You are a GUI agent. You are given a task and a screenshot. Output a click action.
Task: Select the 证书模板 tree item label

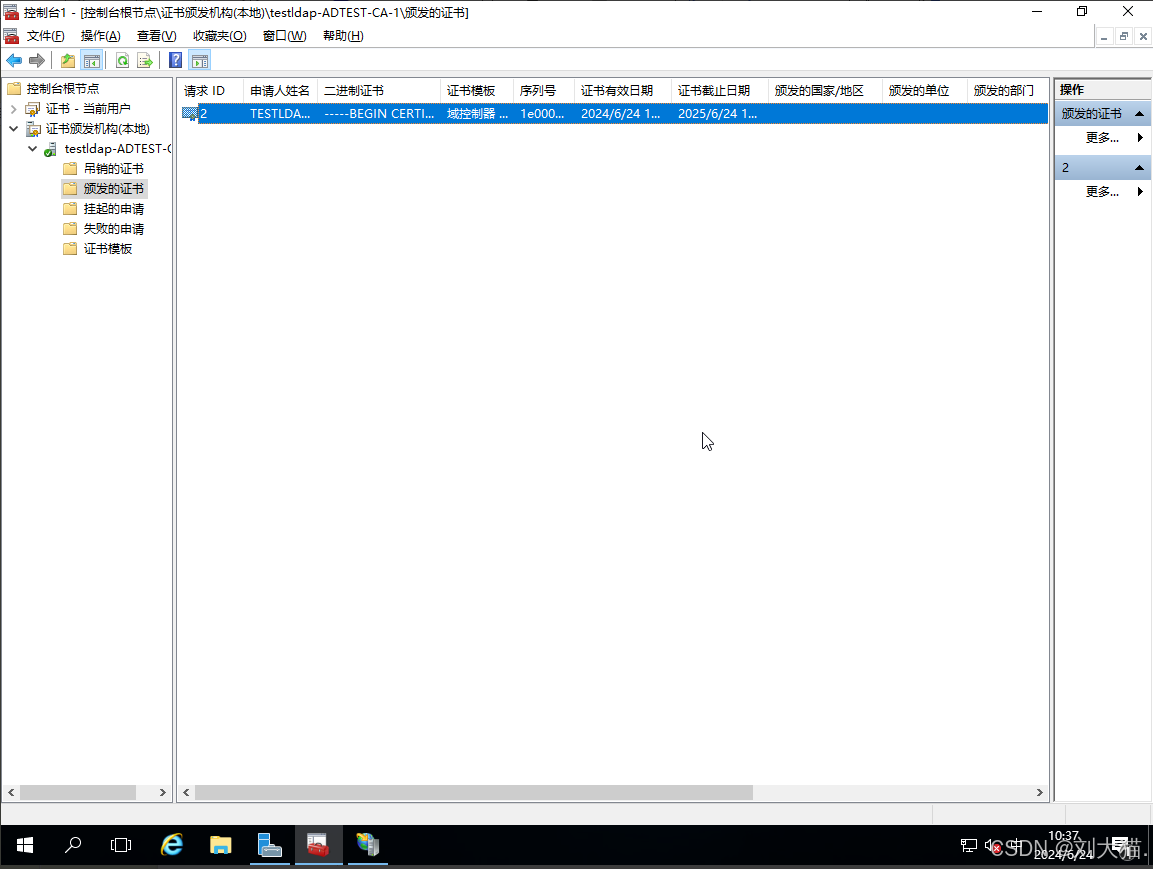tap(107, 248)
